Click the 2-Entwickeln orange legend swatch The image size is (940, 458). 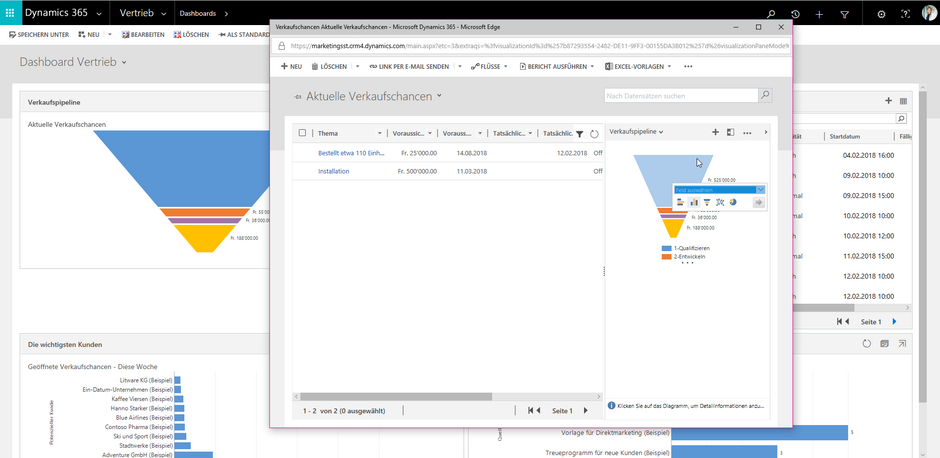coord(667,257)
